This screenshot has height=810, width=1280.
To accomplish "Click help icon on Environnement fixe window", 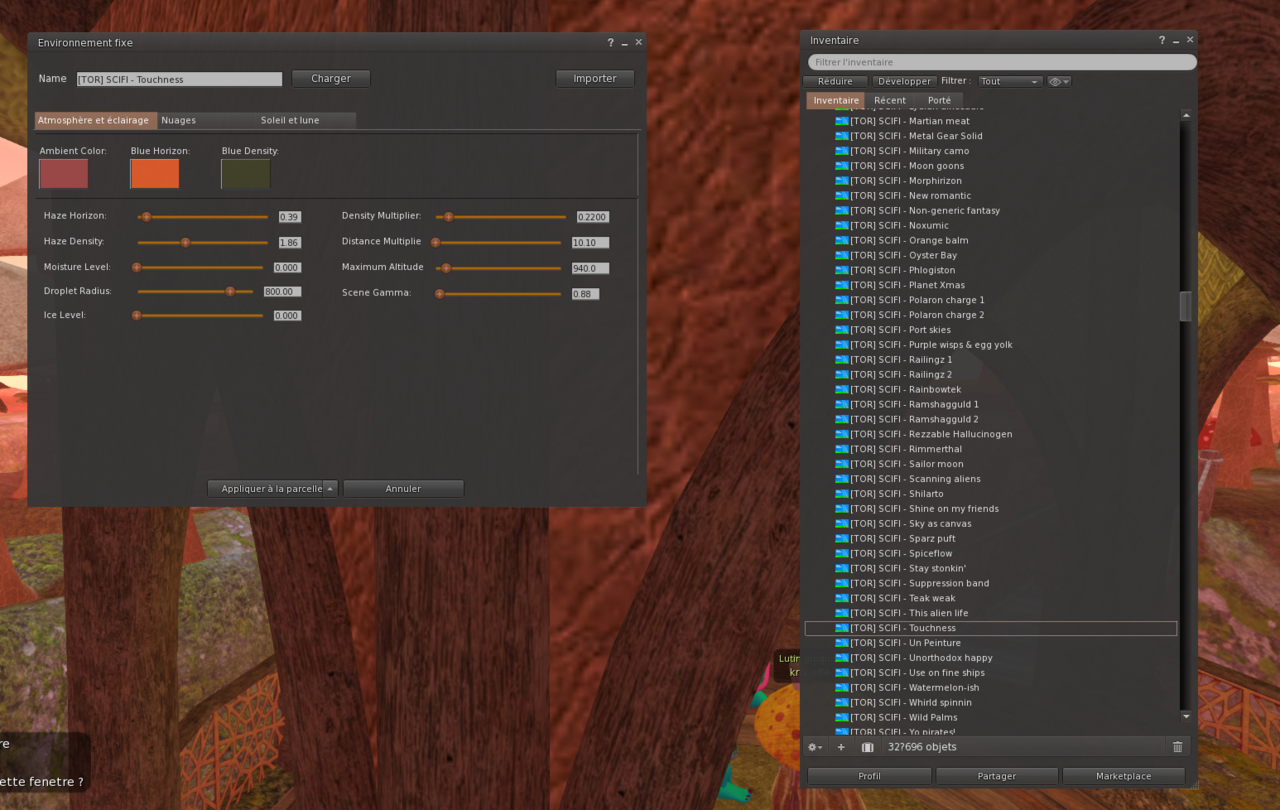I will click(610, 43).
